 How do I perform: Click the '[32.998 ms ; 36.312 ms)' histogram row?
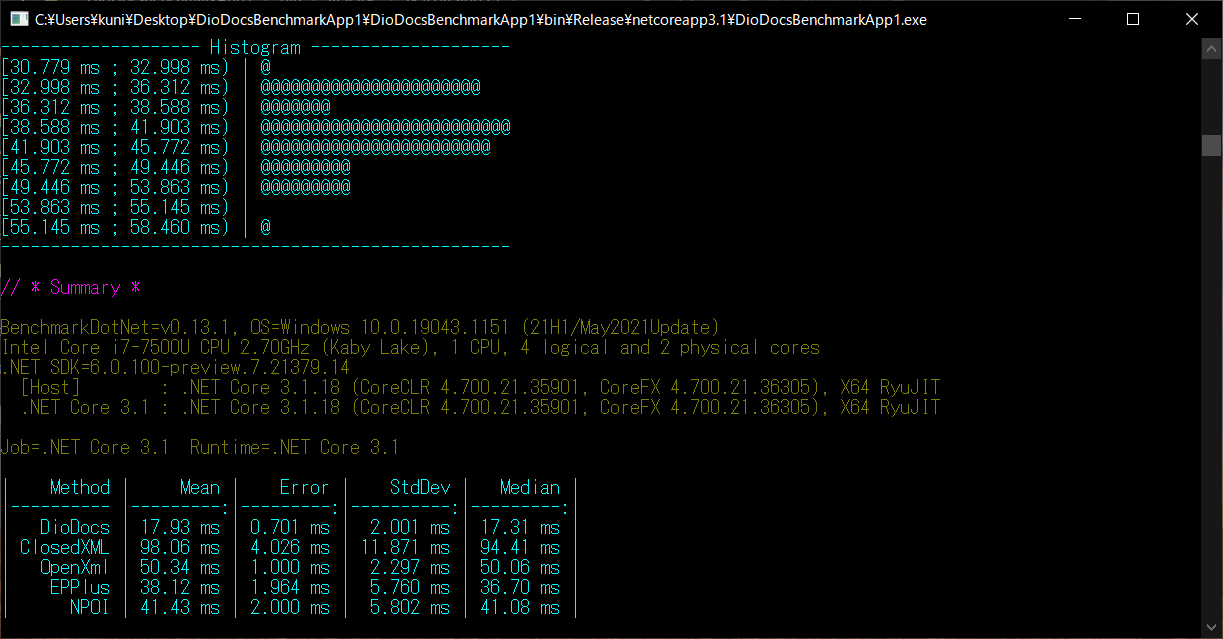tap(240, 87)
